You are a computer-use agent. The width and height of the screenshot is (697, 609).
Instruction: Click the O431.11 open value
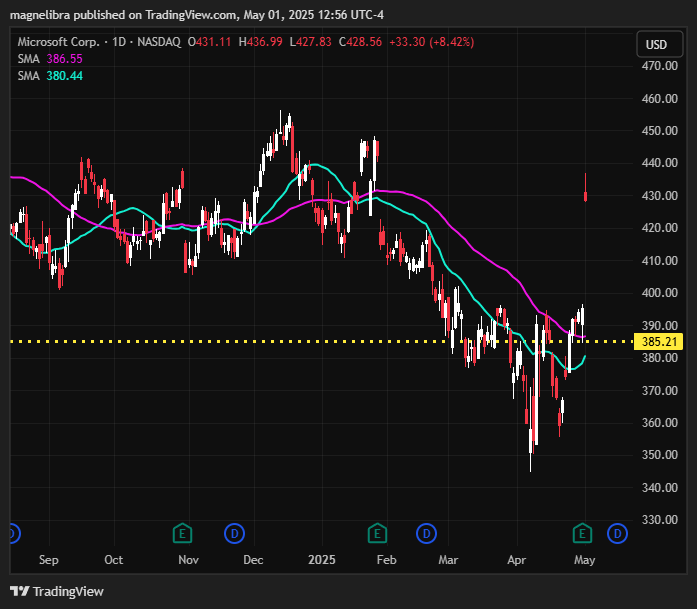point(209,42)
